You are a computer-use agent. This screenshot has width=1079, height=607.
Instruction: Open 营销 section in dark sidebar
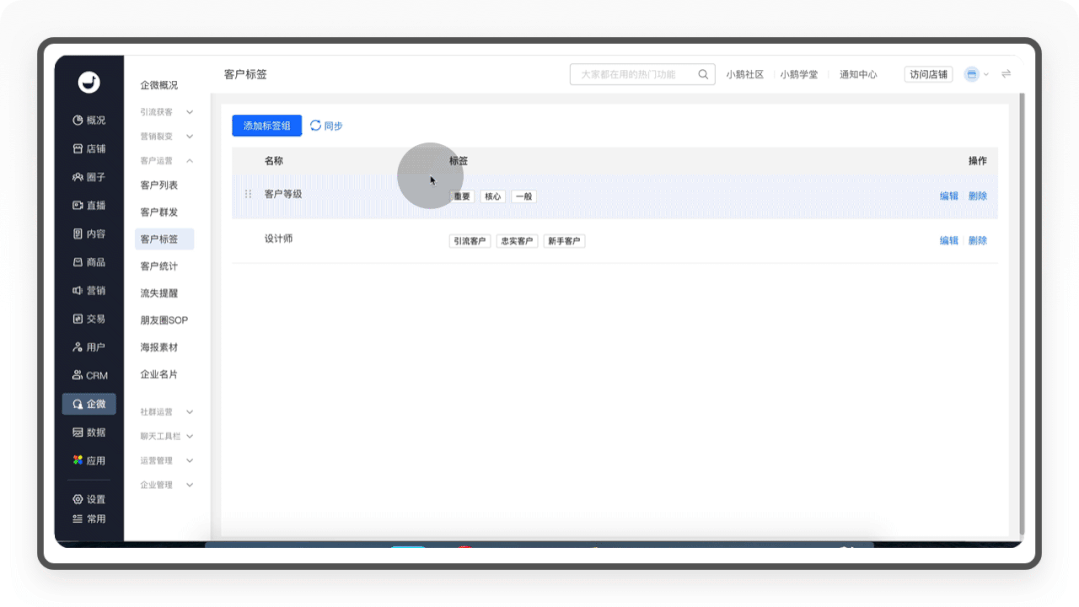tap(89, 290)
